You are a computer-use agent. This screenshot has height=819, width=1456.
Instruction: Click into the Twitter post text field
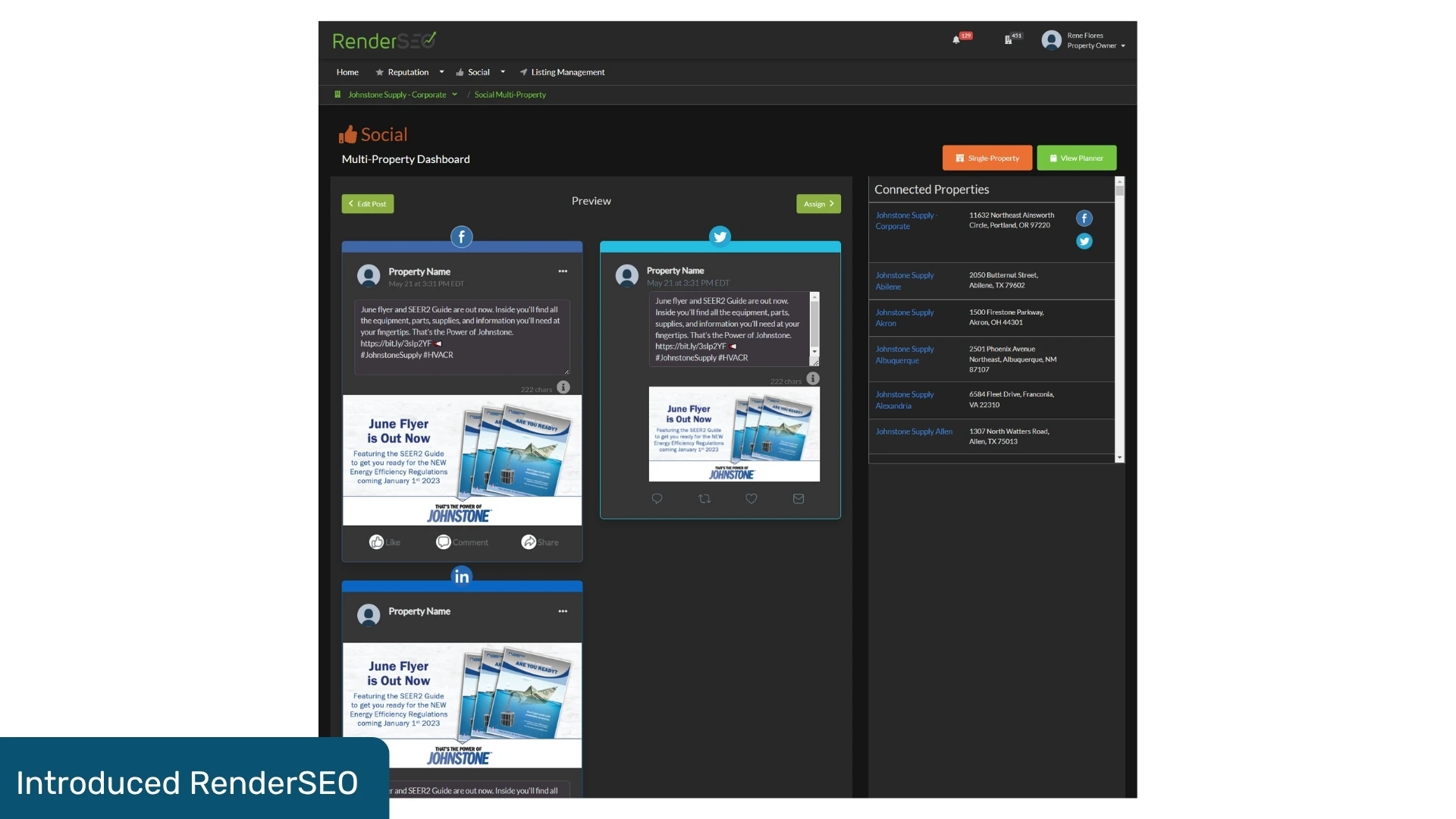click(730, 329)
